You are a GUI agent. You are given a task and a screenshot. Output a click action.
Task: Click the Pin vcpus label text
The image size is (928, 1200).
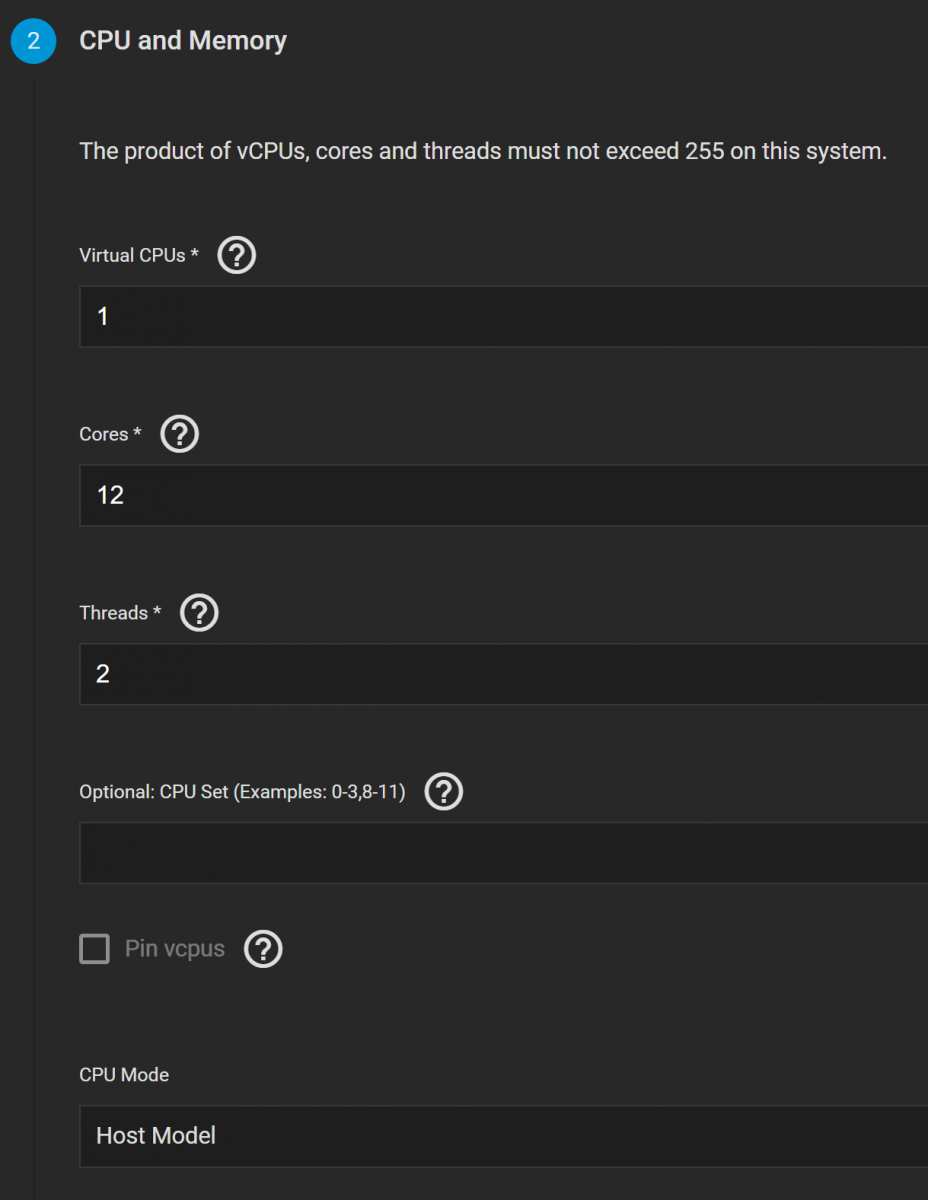175,949
